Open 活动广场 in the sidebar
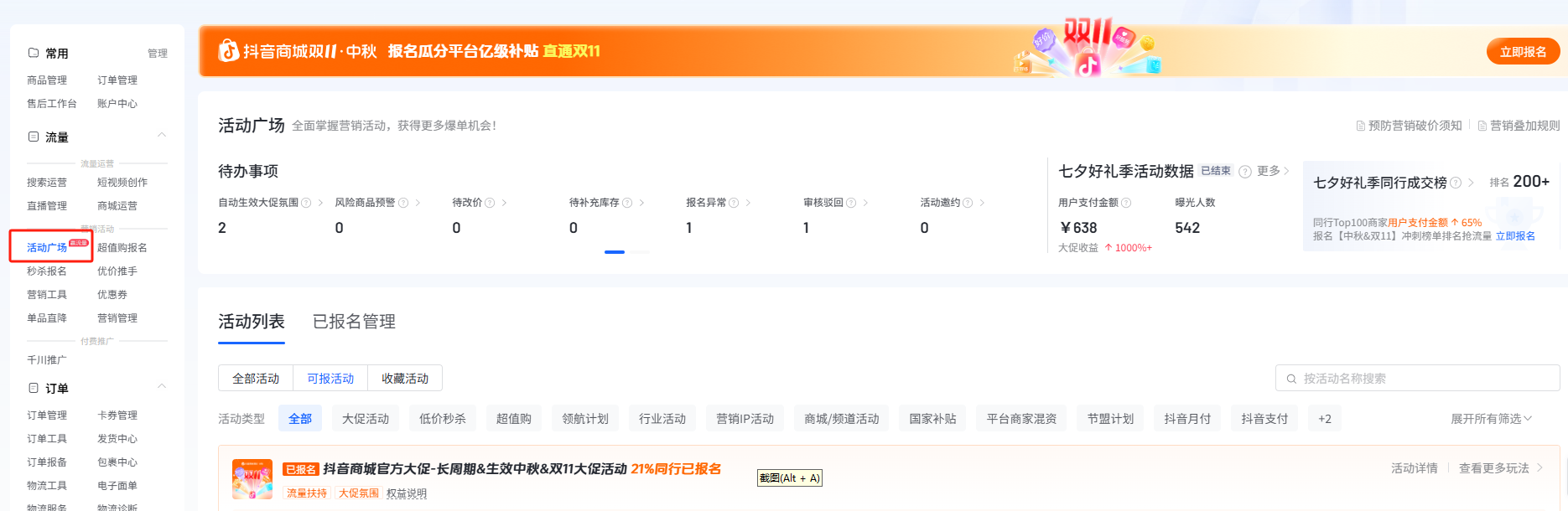This screenshot has height=511, width=1568. point(47,248)
